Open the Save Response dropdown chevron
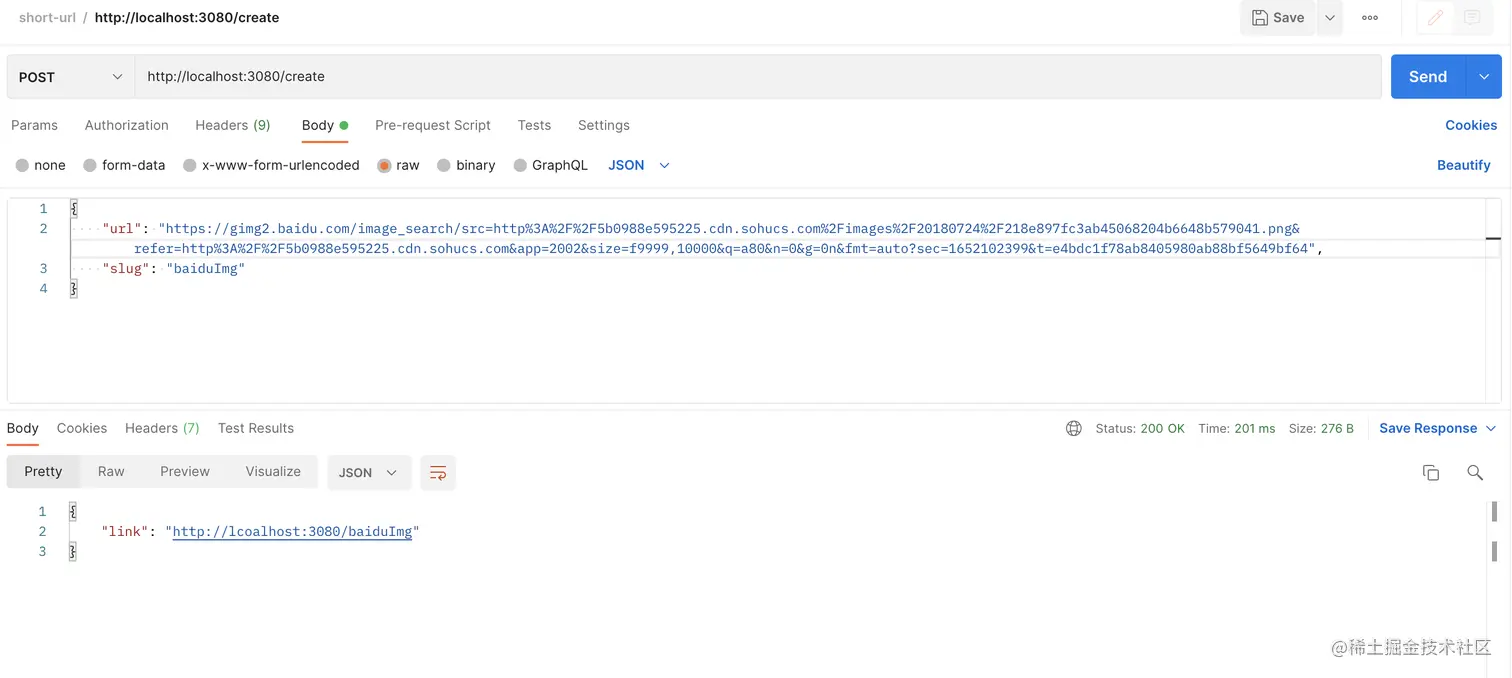Viewport: 1512px width, 678px height. 1491,428
